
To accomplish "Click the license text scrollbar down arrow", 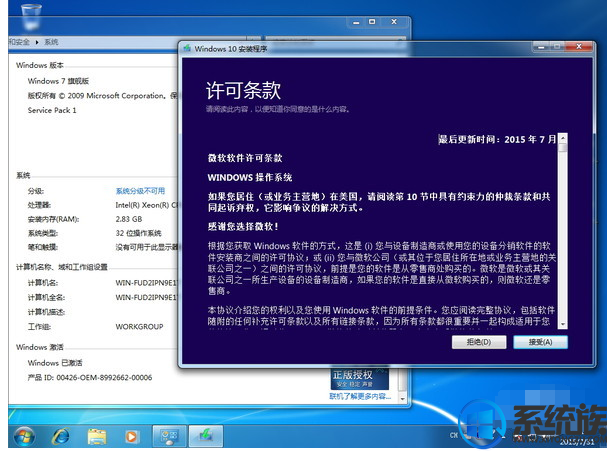I will point(563,324).
